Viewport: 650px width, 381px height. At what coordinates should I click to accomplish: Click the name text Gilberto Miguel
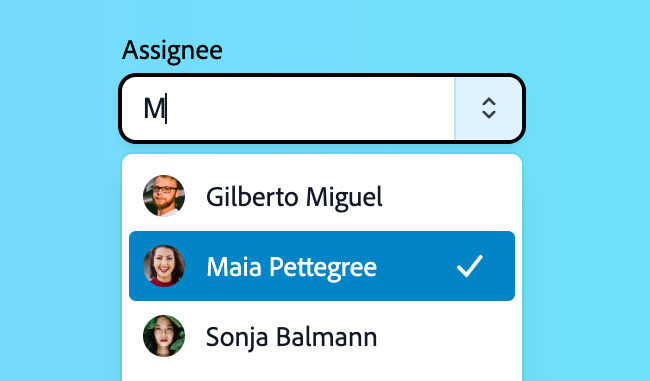(x=294, y=197)
